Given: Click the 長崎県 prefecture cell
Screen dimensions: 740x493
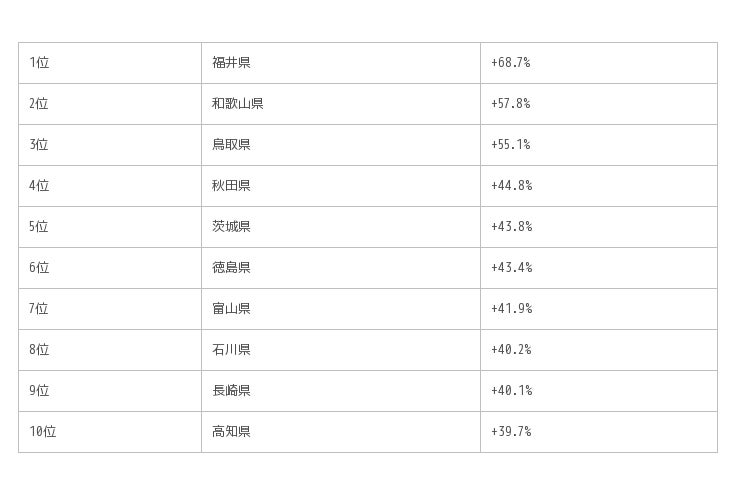Looking at the screenshot, I should click(231, 391).
